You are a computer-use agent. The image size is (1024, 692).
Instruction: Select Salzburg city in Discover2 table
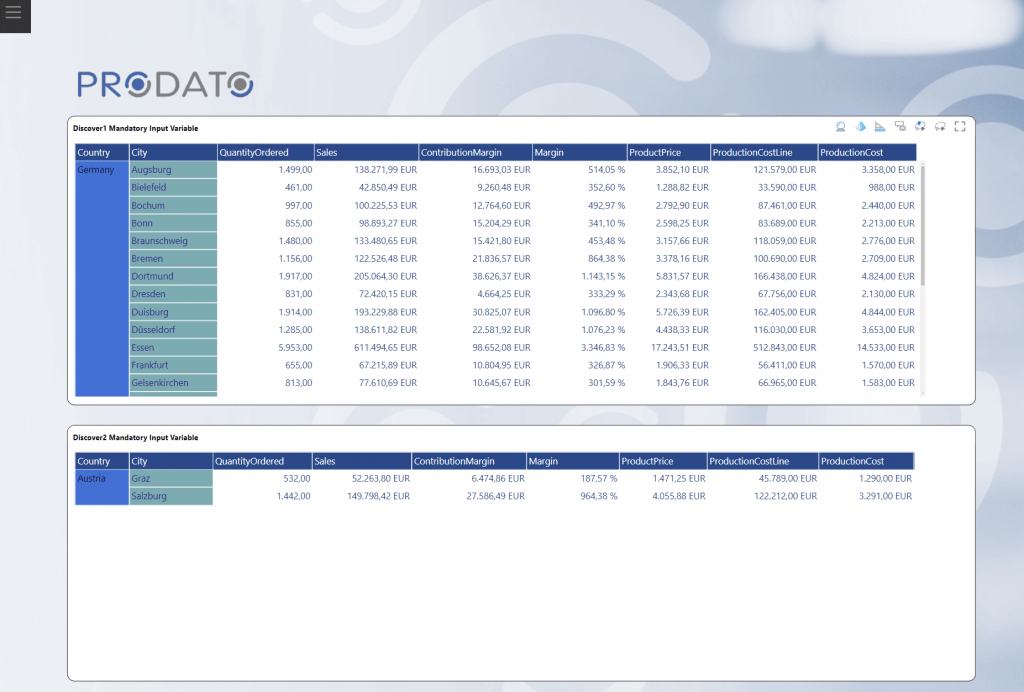tap(170, 496)
